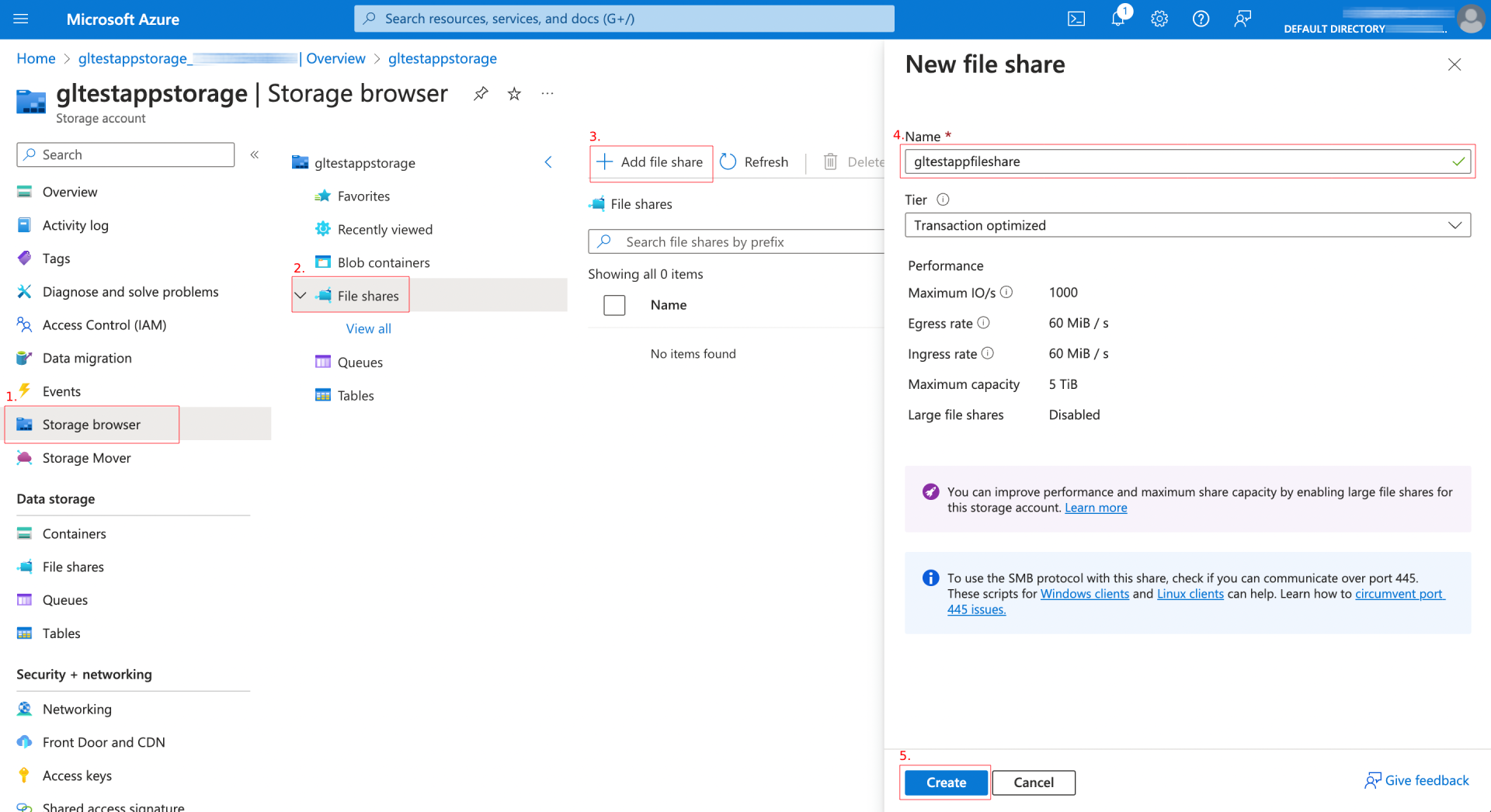This screenshot has width=1491, height=812.
Task: Open the Give feedback link
Action: [x=1416, y=780]
